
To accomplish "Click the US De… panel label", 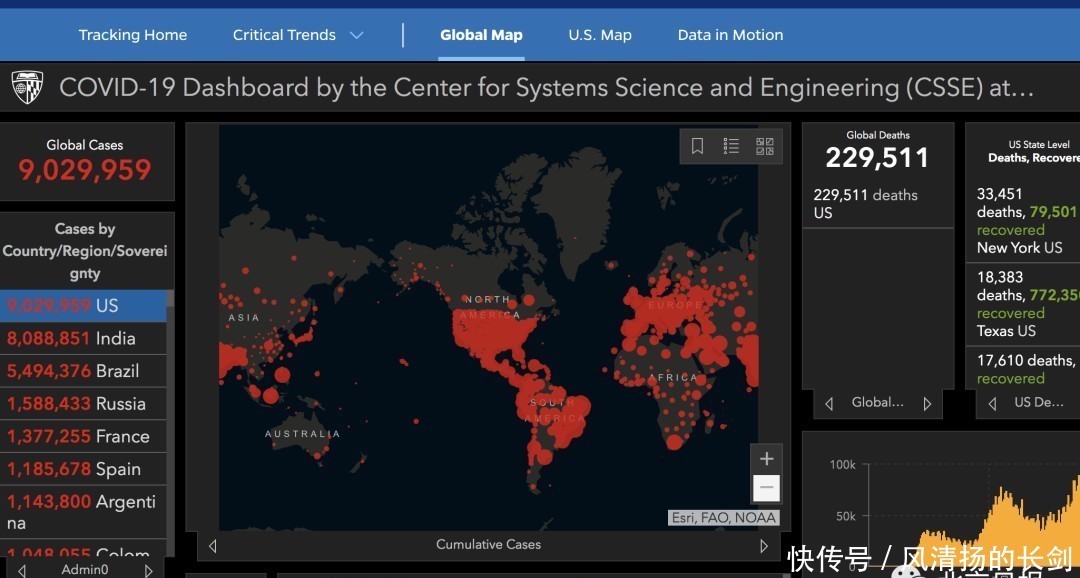I will point(1039,402).
